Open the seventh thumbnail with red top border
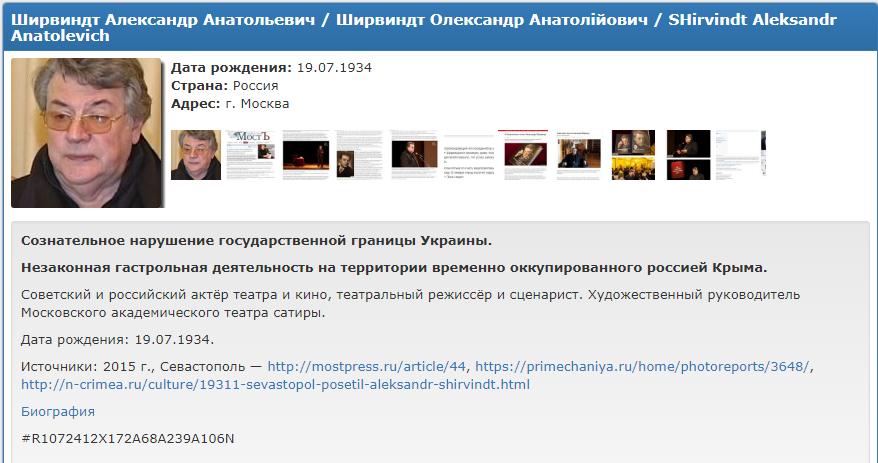Viewport: 878px width, 463px height. coord(523,155)
